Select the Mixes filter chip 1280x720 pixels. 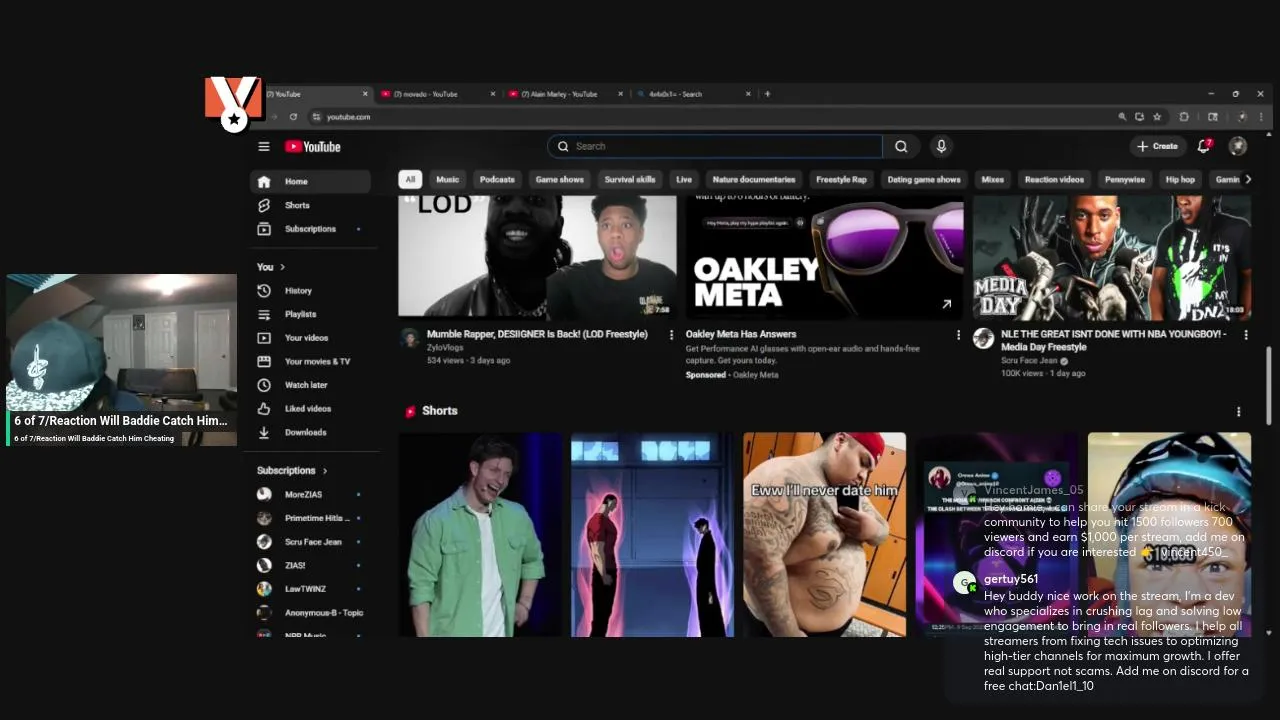[993, 179]
